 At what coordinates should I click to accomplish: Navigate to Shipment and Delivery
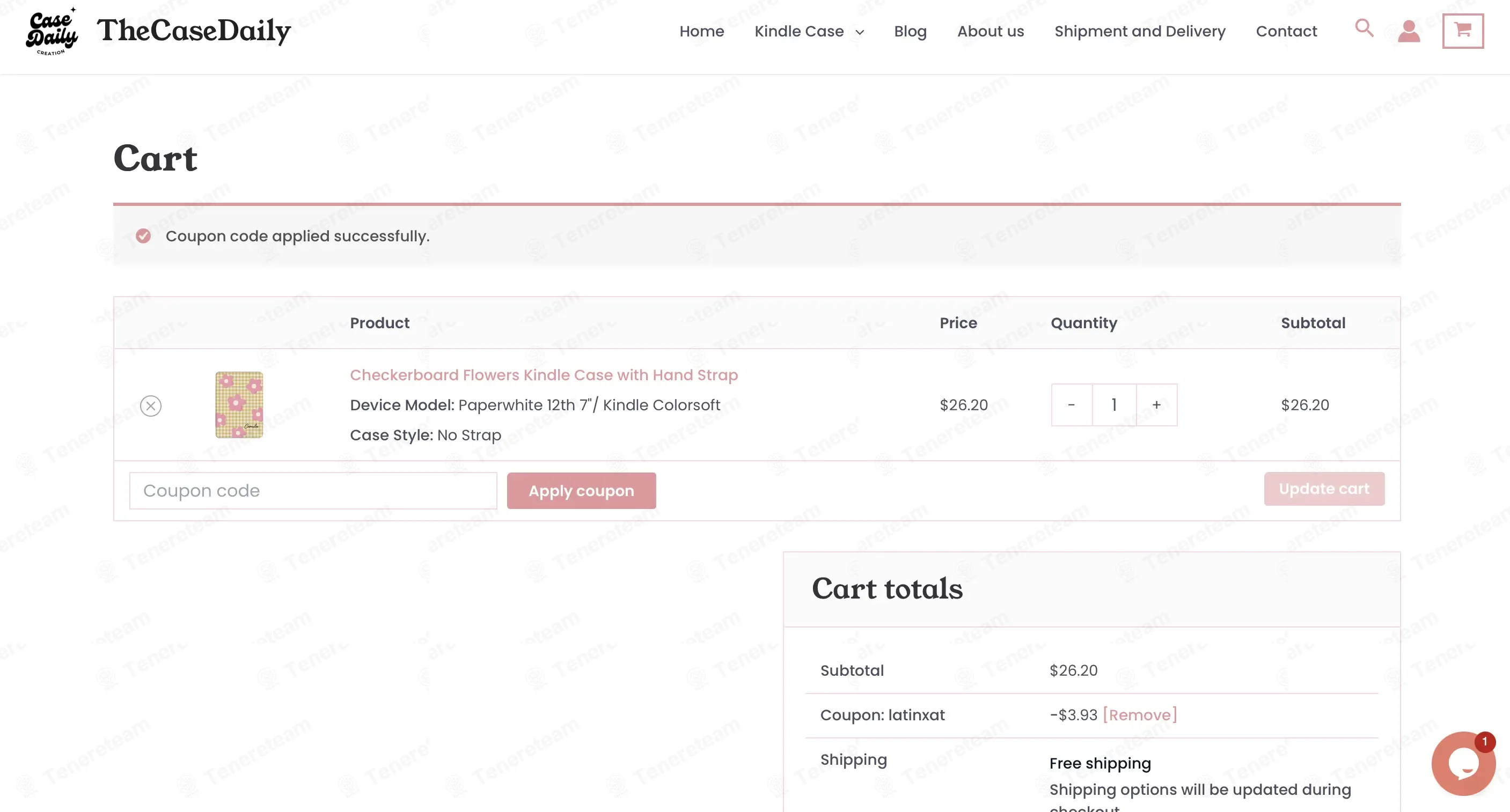1140,31
